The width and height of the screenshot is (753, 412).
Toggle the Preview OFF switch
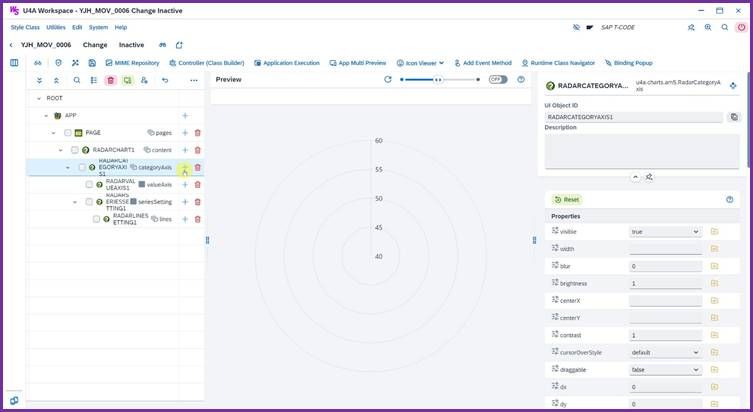tap(498, 79)
